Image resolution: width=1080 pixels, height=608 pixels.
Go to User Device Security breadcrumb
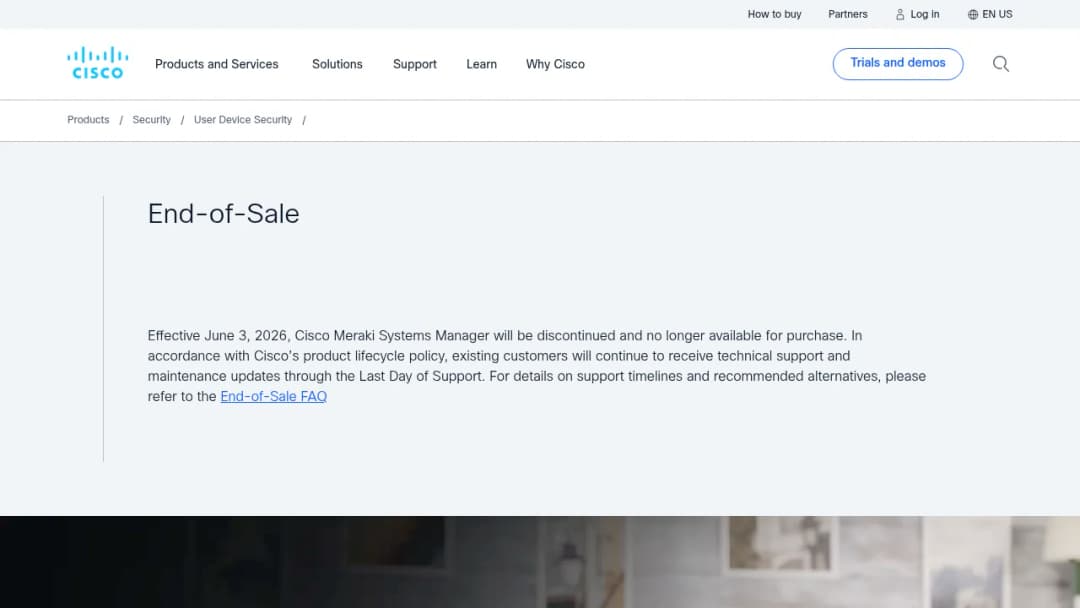242,120
